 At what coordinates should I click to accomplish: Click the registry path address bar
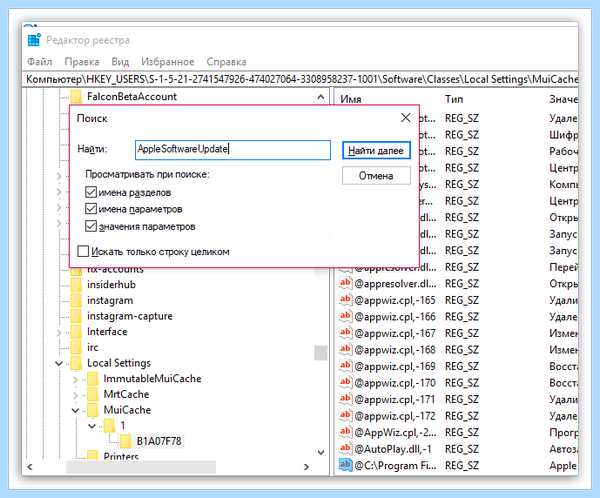[300, 79]
